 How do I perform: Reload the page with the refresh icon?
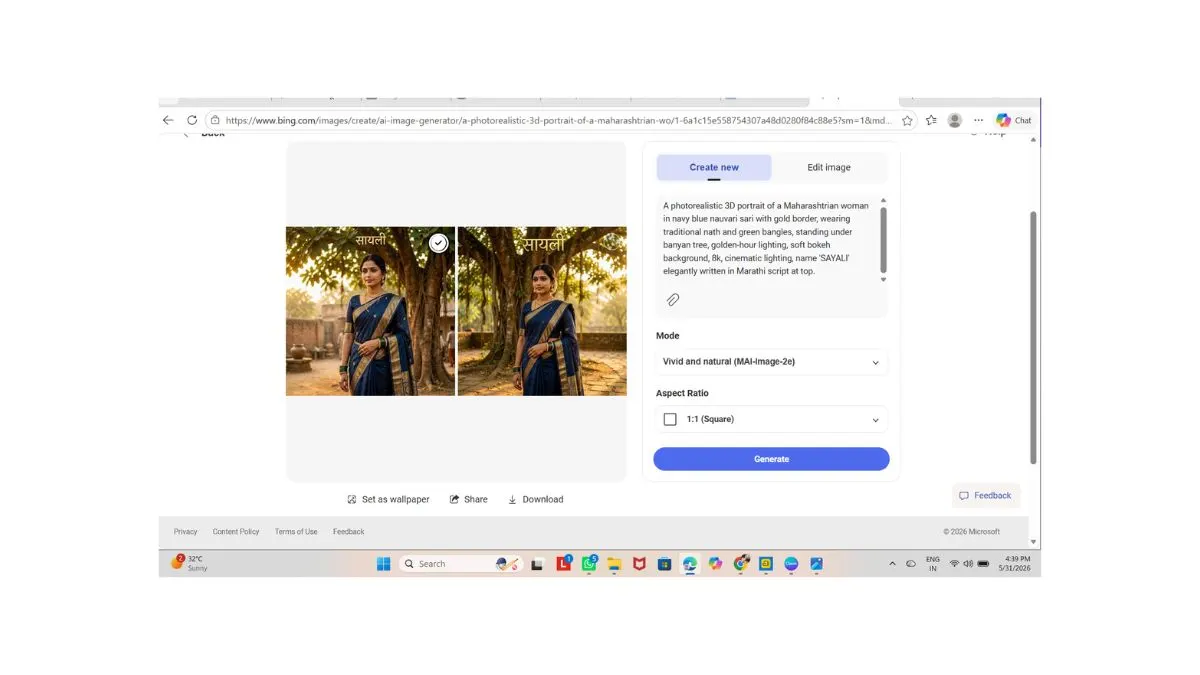pyautogui.click(x=192, y=120)
